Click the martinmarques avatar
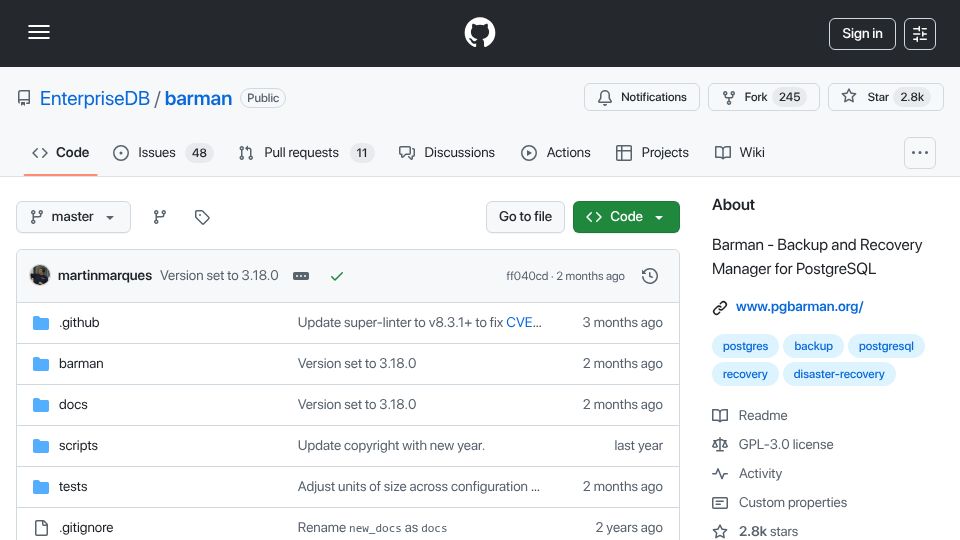Screen dimensions: 960x540 click(40, 275)
